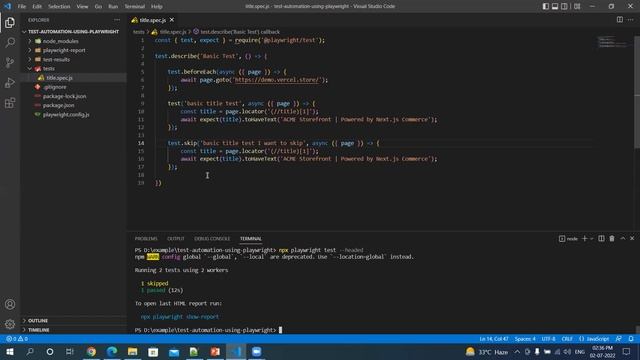The width and height of the screenshot is (640, 360).
Task: Select the TERMINAL panel tab
Action: (251, 238)
